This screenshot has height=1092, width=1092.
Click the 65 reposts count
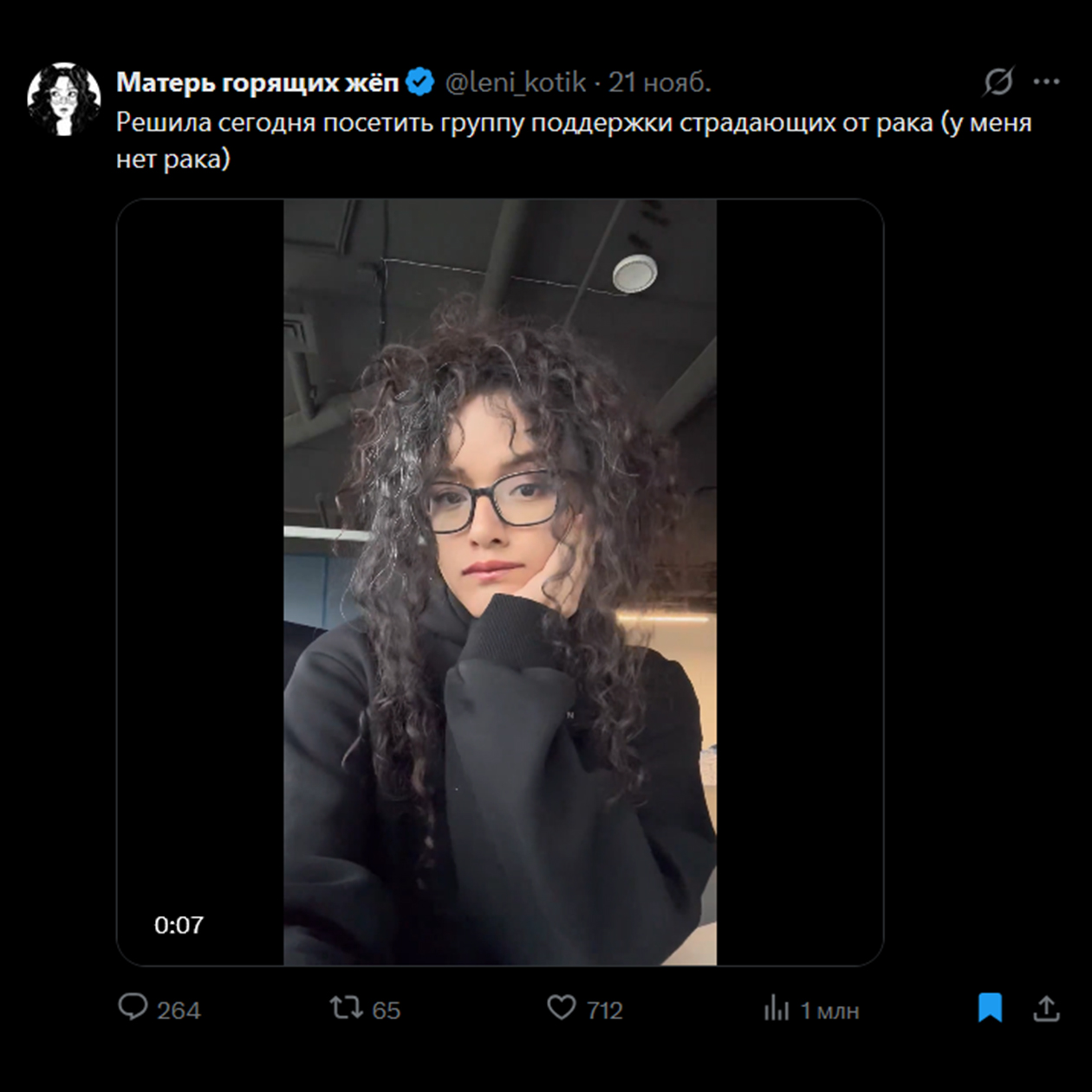pyautogui.click(x=386, y=1010)
